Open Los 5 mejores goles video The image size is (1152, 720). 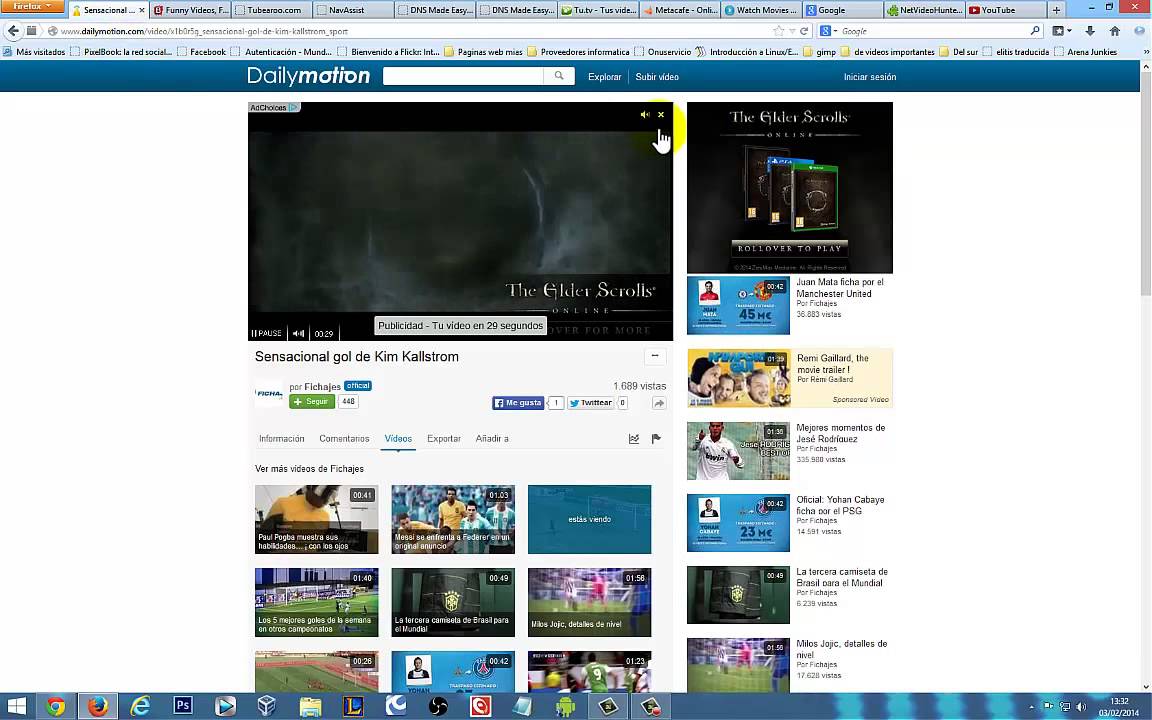(x=317, y=602)
